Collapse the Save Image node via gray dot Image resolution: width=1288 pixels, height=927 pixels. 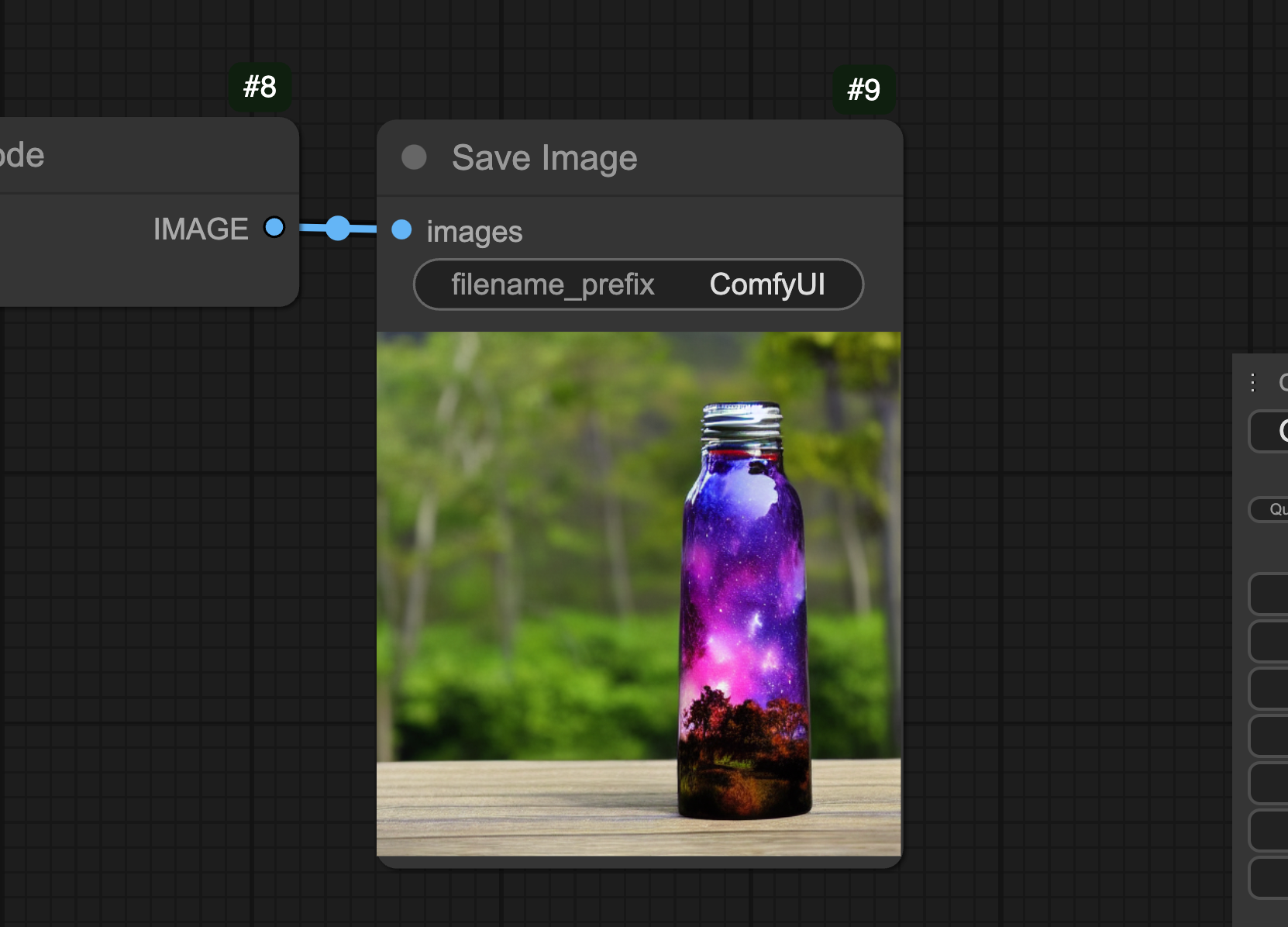point(414,157)
